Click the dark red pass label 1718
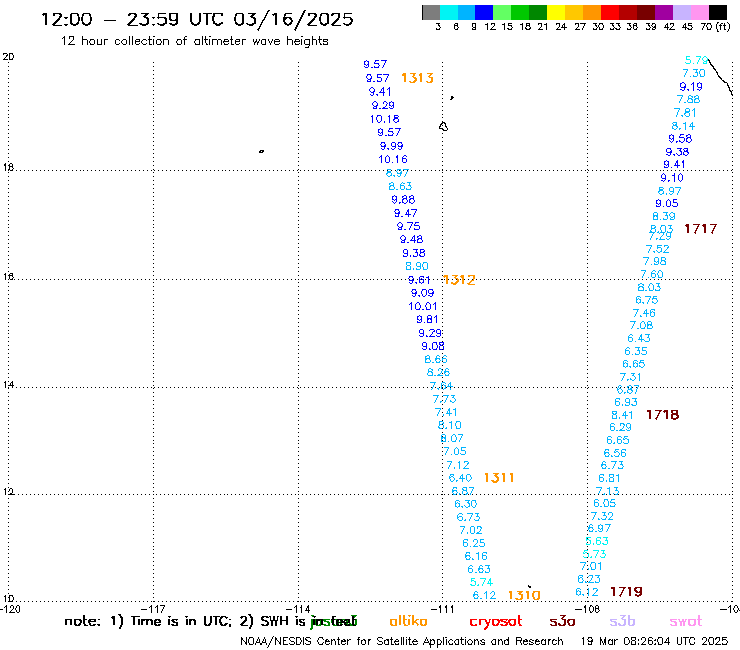This screenshot has height=650, width=740. (663, 415)
